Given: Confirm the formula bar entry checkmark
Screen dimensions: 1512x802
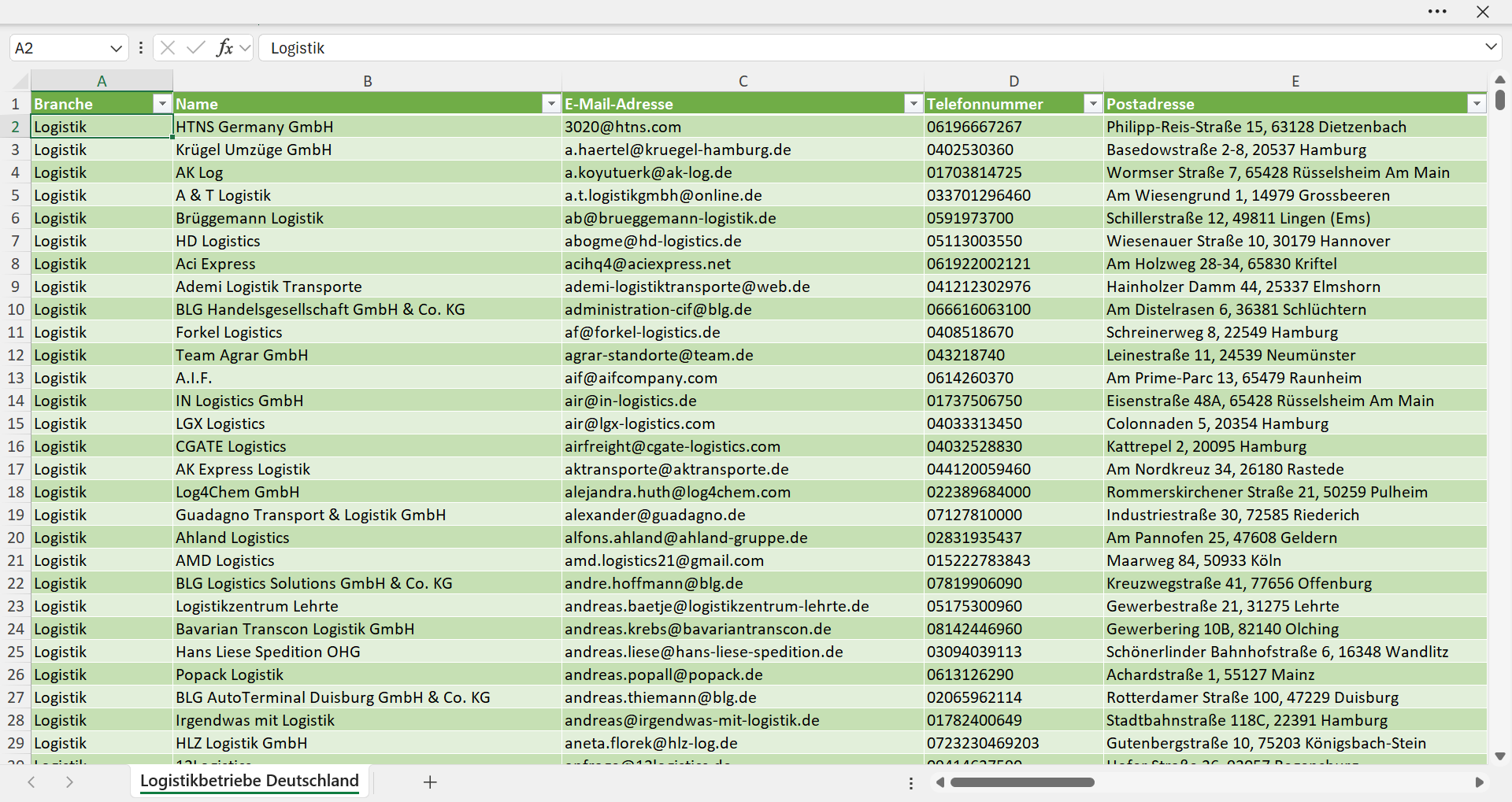Looking at the screenshot, I should tap(196, 48).
